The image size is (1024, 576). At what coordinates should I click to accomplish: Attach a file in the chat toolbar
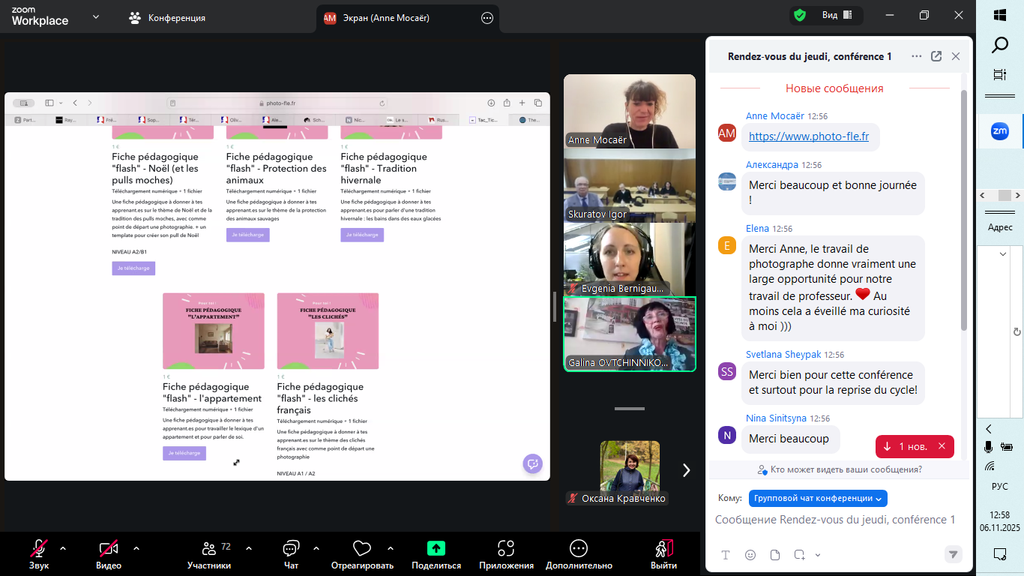774,555
